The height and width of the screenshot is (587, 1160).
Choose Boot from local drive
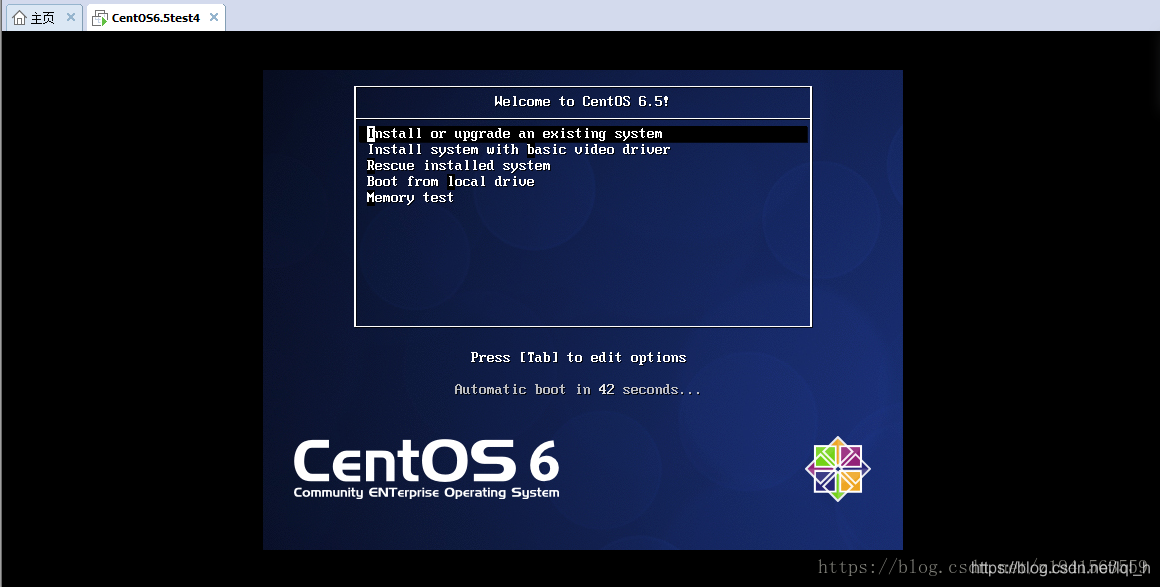[451, 181]
